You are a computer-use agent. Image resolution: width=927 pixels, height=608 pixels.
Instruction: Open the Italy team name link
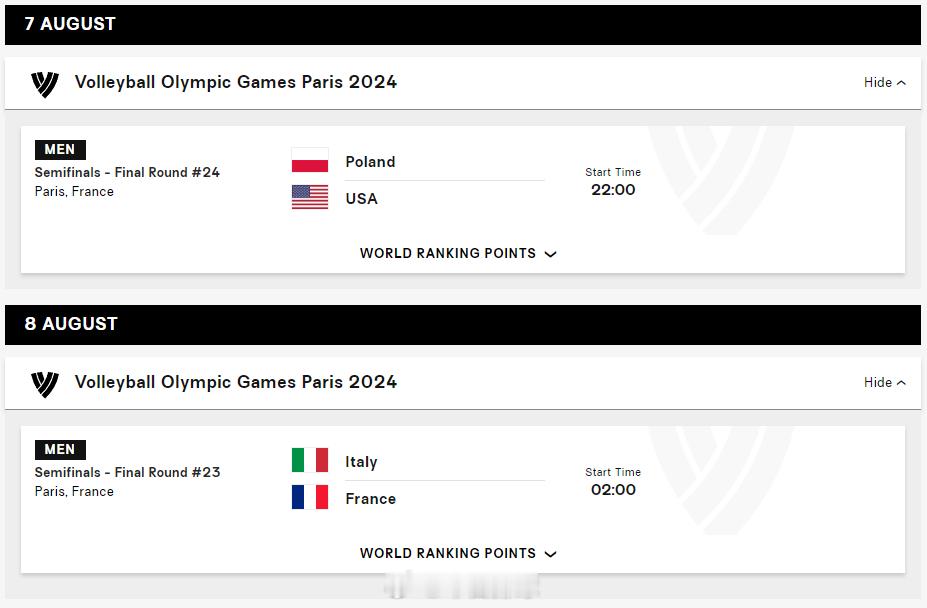pos(361,462)
